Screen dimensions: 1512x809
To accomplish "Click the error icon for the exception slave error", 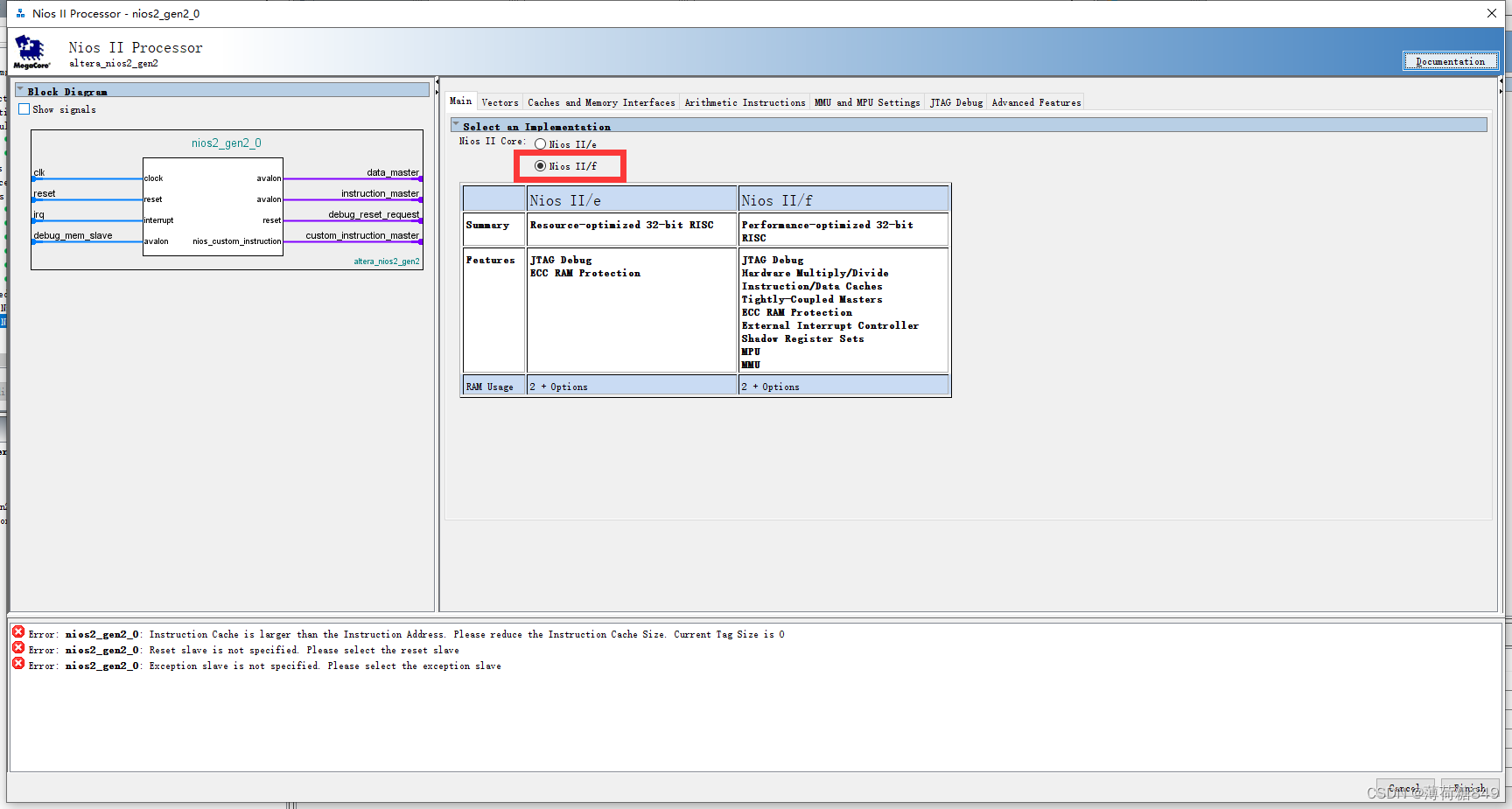I will pos(17,663).
